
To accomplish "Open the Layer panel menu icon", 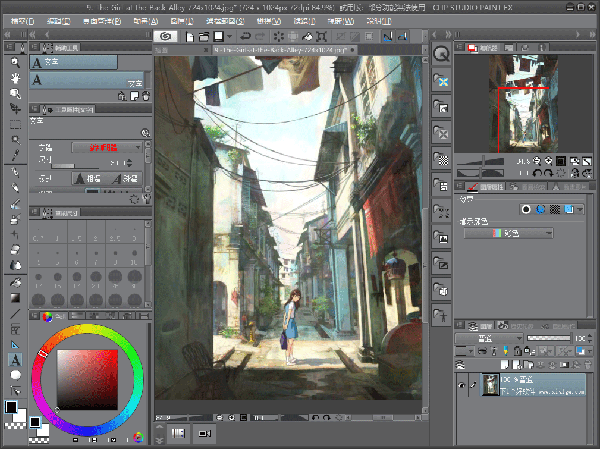I will 459,325.
